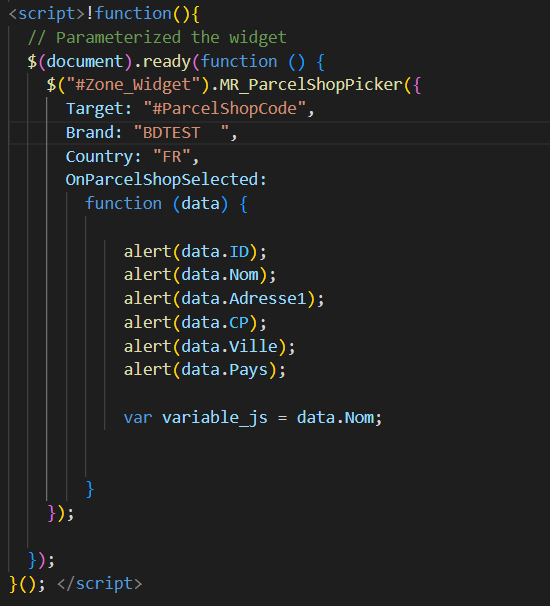550x606 pixels.
Task: Click the word document in ready call
Action: [85, 61]
